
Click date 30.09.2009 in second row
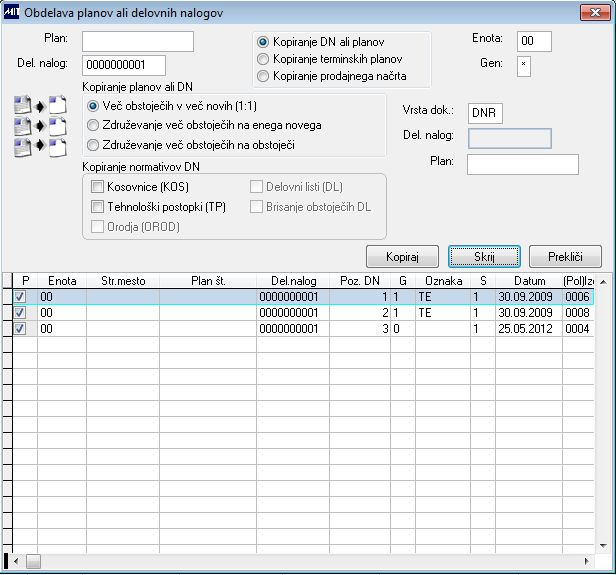pyautogui.click(x=525, y=313)
